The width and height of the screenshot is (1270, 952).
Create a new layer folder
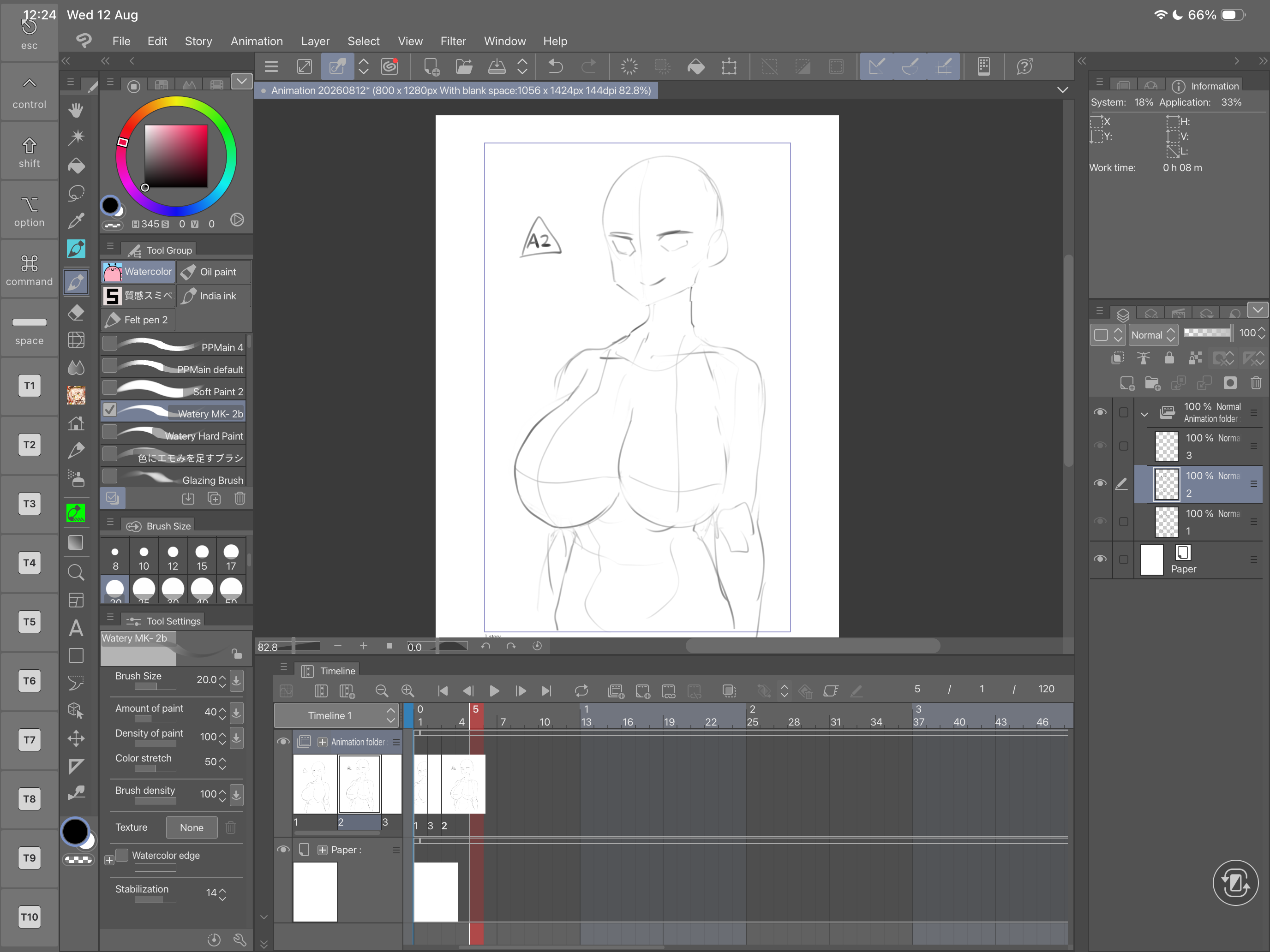tap(1152, 383)
